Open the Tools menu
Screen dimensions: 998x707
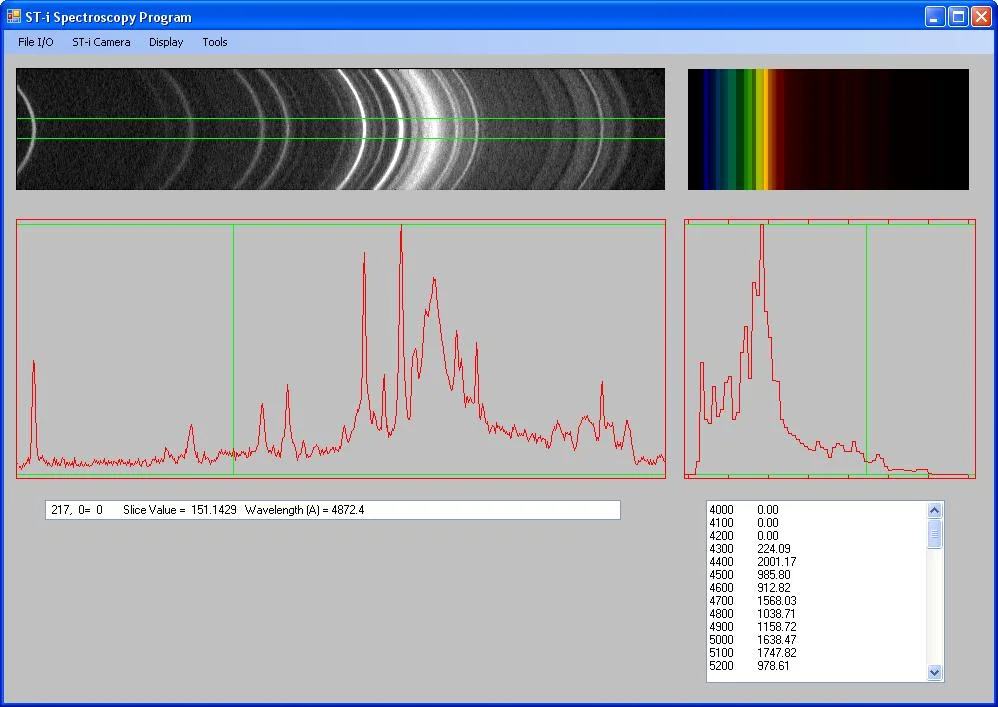(215, 42)
